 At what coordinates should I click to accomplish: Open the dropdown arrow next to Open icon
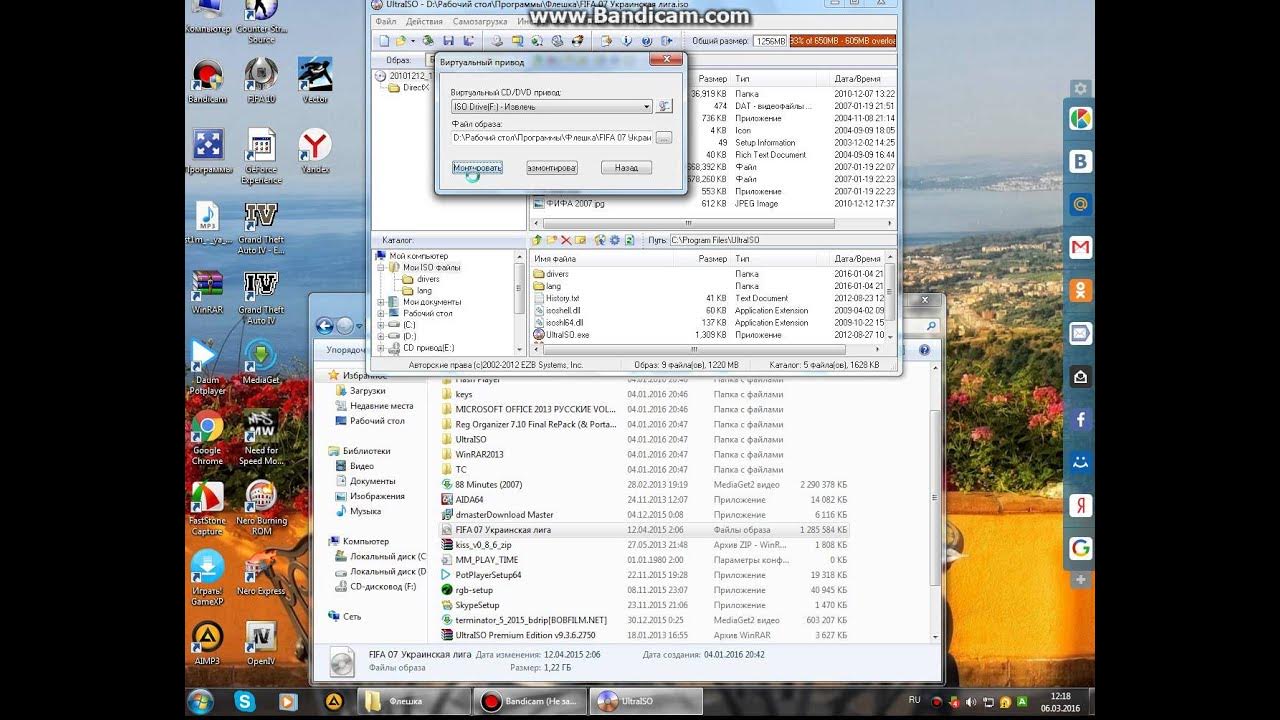(x=411, y=41)
